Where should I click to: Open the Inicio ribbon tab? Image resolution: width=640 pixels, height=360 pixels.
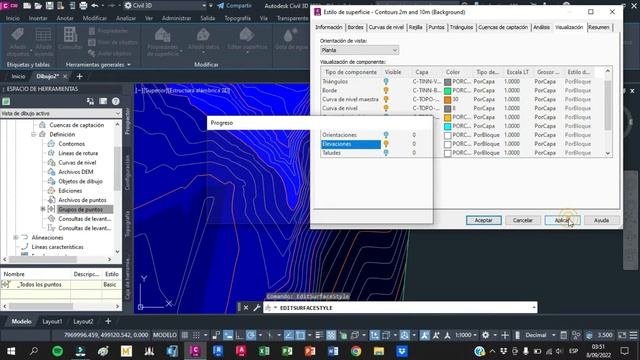(12, 18)
